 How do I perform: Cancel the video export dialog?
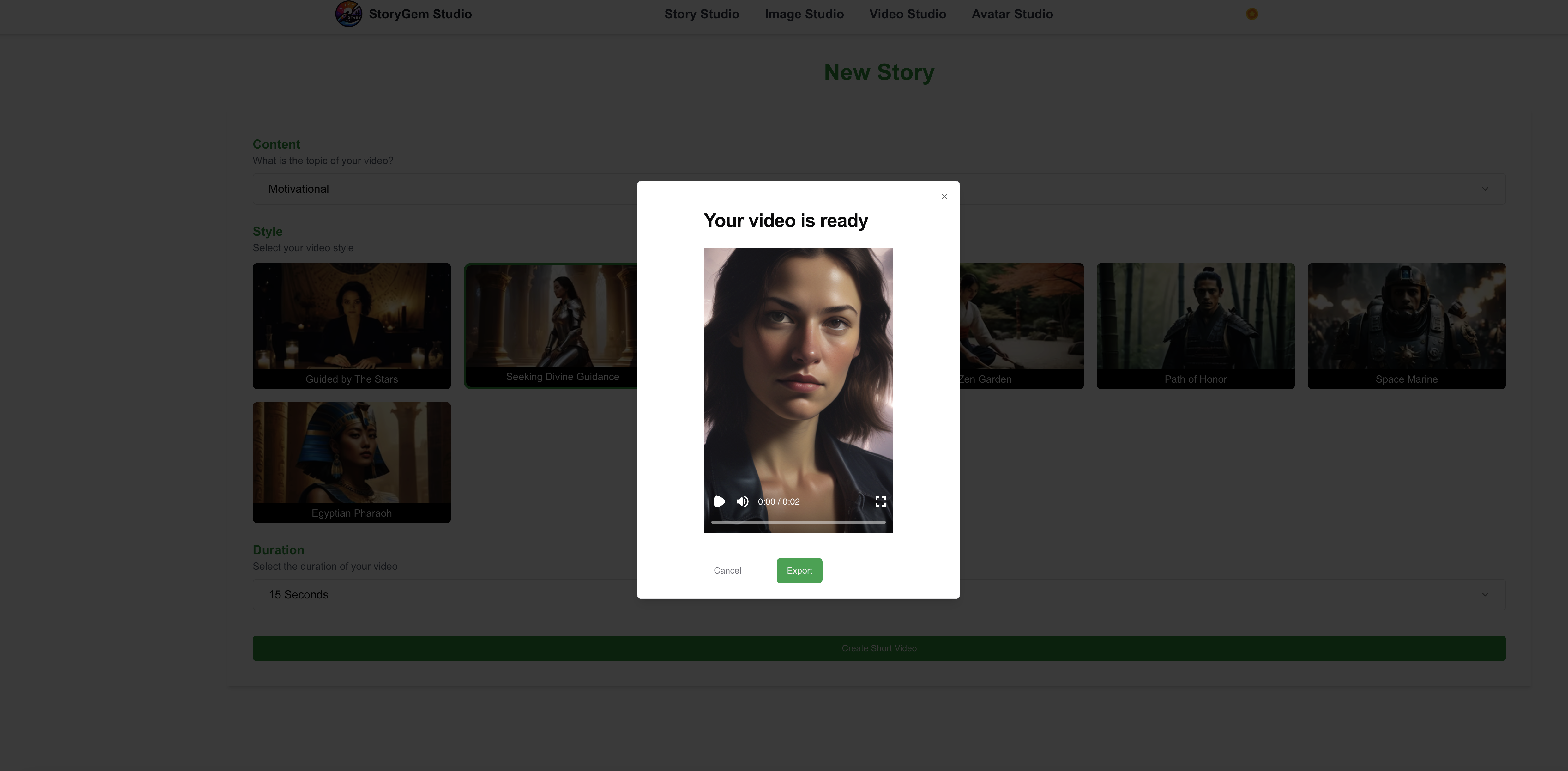[727, 571]
